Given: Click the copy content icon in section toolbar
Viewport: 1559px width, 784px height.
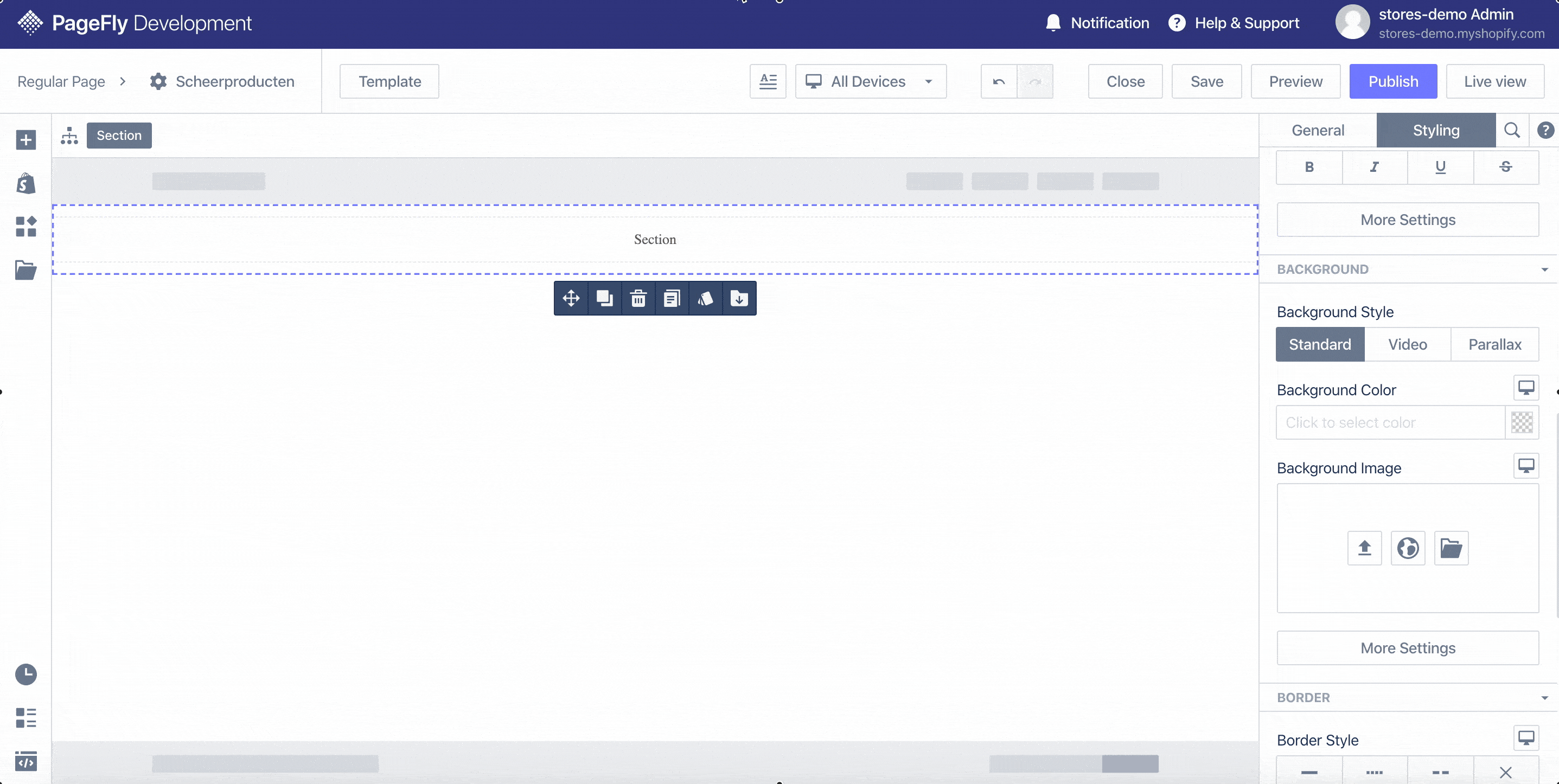Looking at the screenshot, I should 672,298.
